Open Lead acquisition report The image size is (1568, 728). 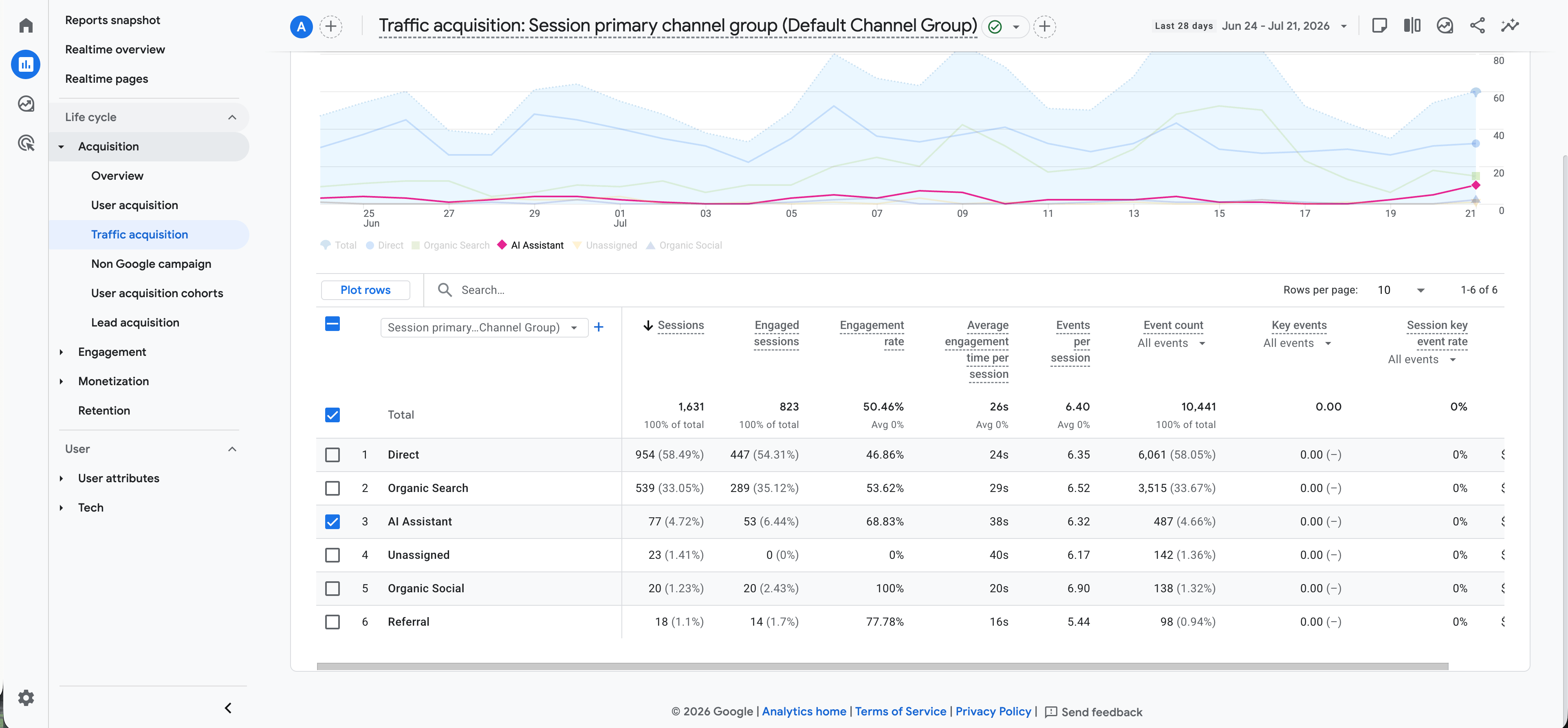[135, 322]
